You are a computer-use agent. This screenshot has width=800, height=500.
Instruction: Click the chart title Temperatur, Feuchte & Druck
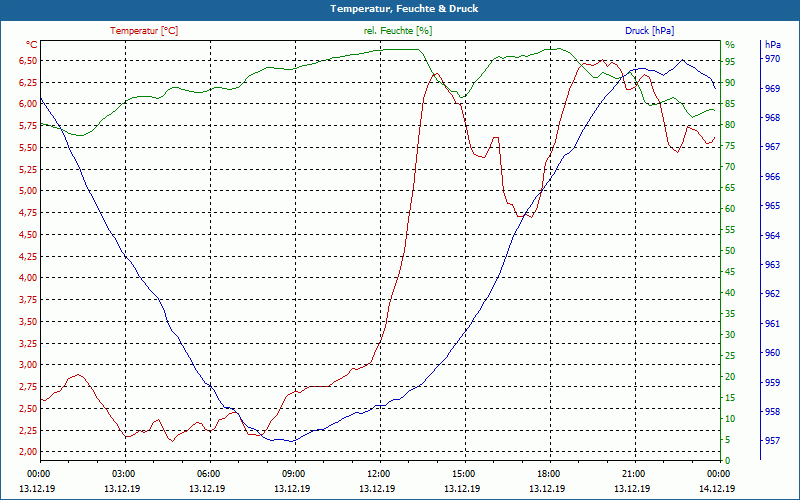(x=404, y=9)
